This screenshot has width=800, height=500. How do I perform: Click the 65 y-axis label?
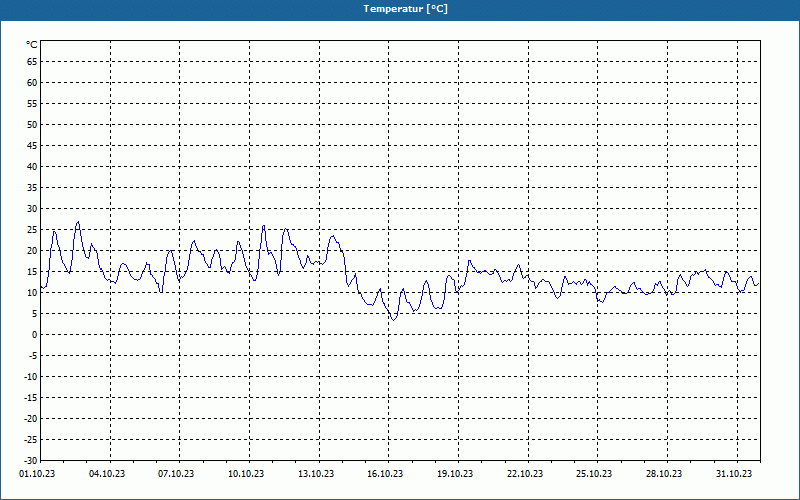(32, 62)
